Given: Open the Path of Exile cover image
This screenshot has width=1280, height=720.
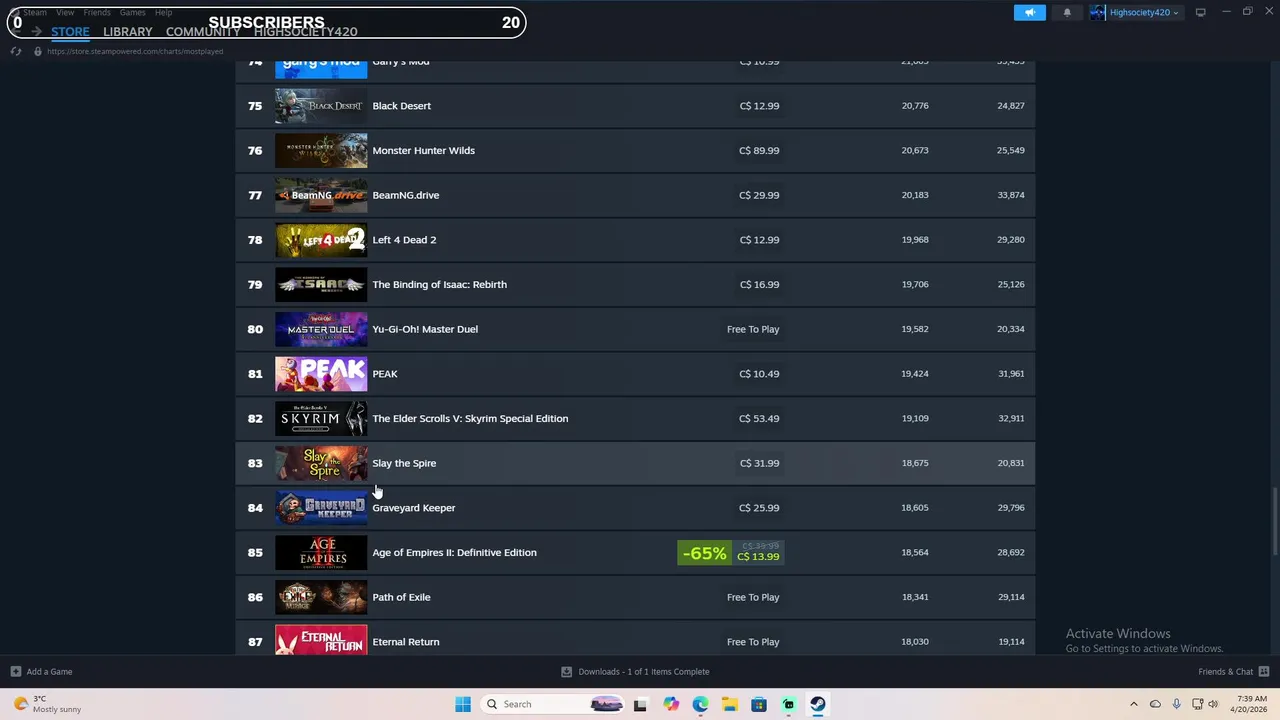Looking at the screenshot, I should pyautogui.click(x=321, y=597).
